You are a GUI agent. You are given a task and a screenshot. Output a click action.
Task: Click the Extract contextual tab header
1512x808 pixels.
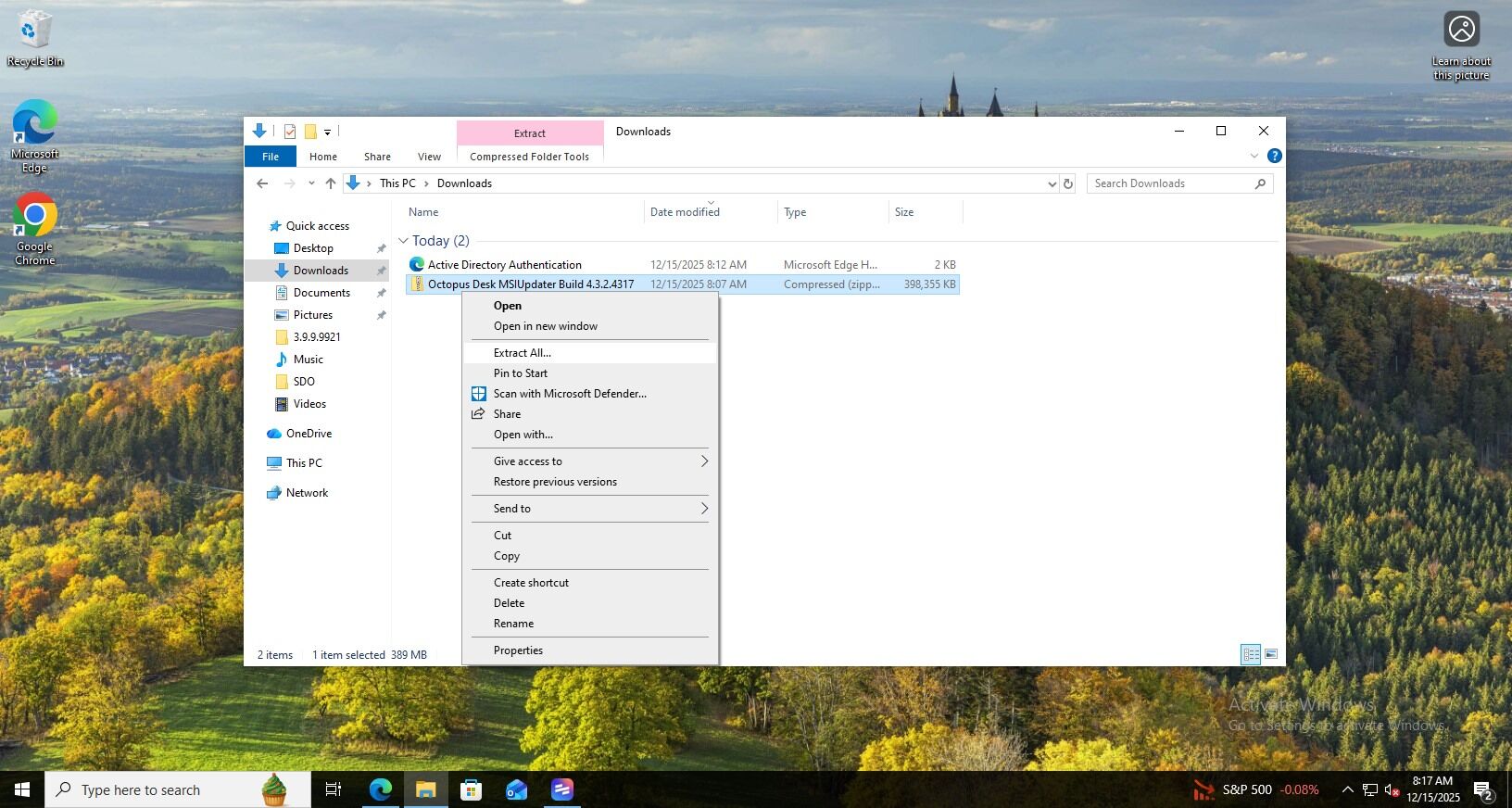(x=530, y=133)
